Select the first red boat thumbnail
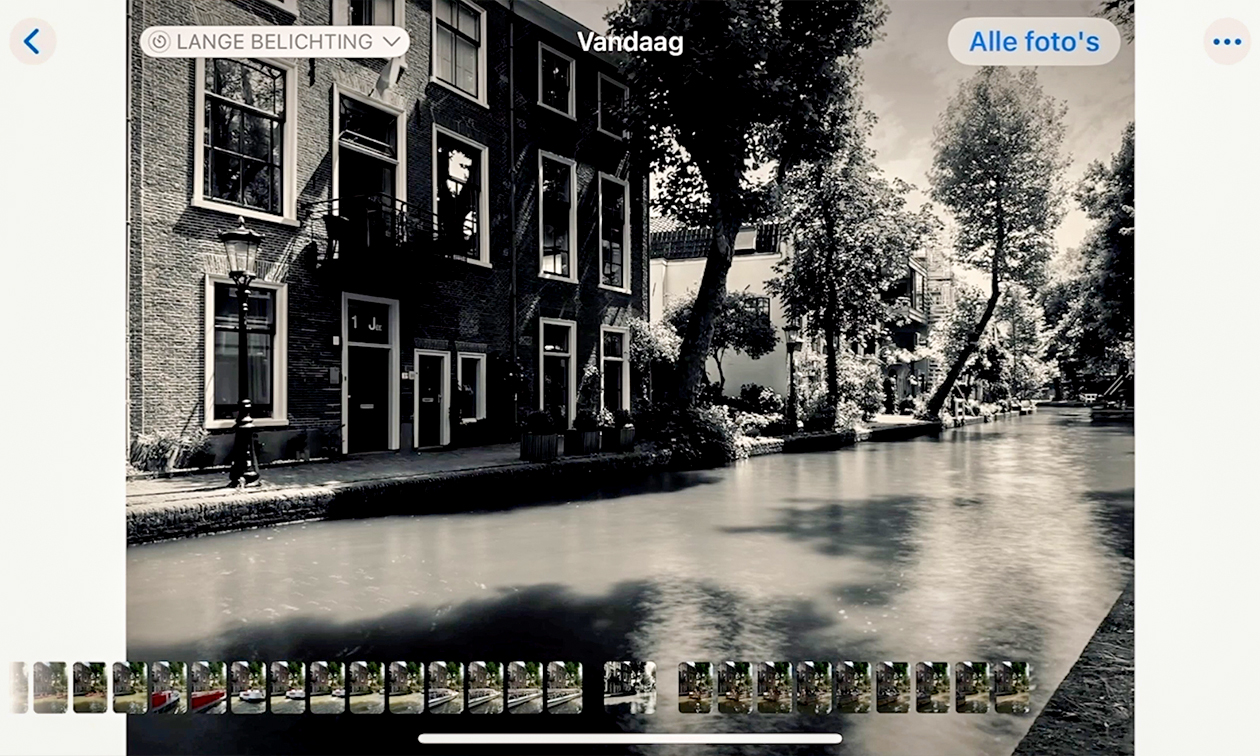1260x756 pixels. [168, 687]
